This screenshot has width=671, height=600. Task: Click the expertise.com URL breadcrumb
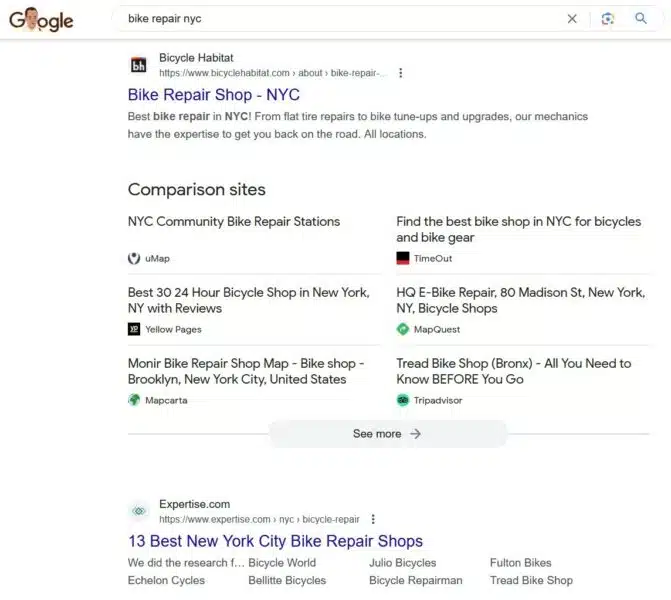click(259, 519)
